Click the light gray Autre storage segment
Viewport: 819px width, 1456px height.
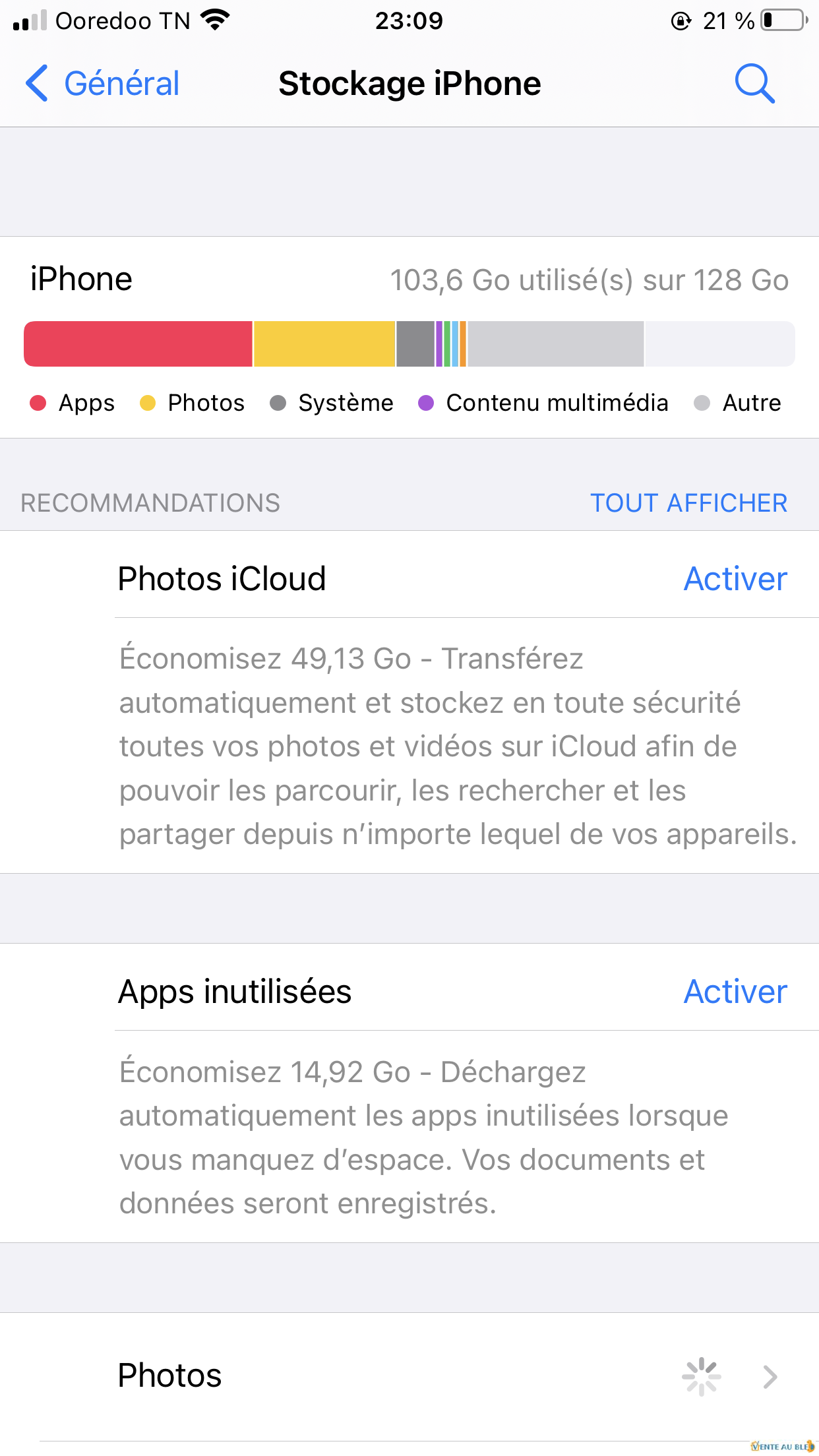coord(555,344)
